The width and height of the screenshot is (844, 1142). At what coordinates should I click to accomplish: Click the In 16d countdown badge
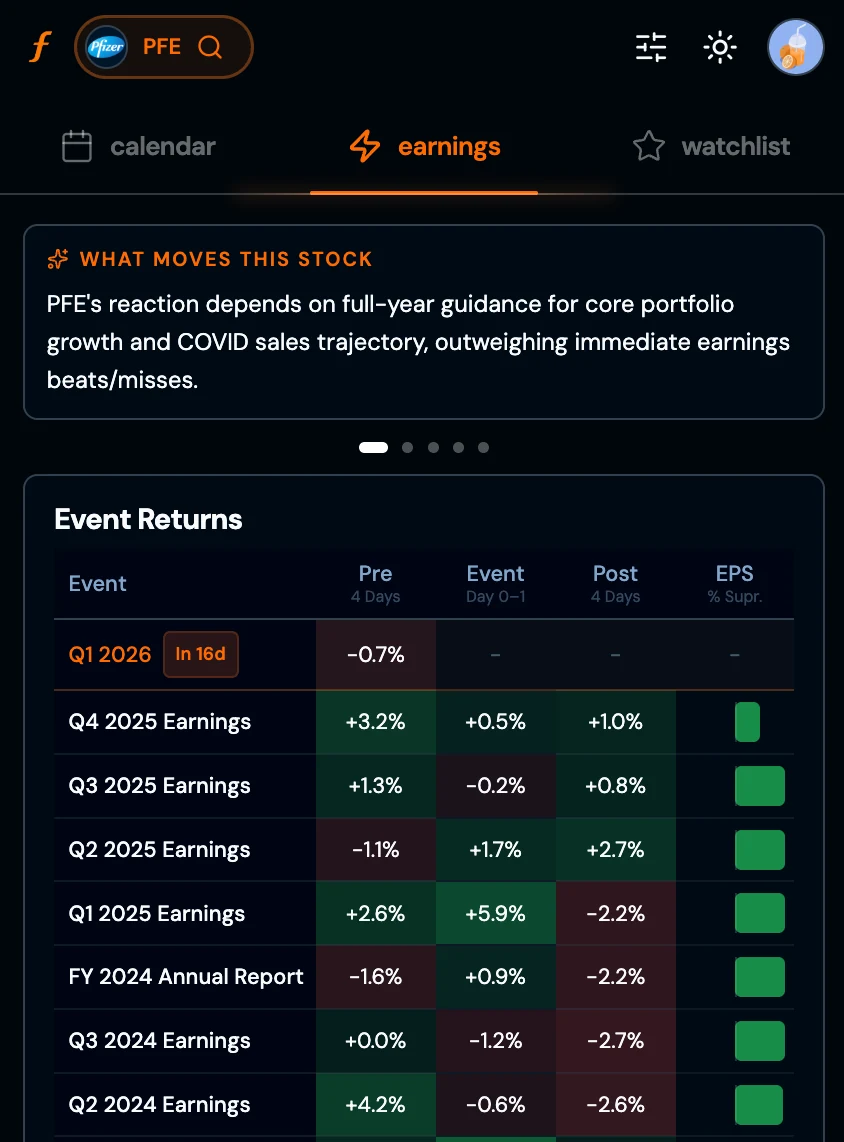pyautogui.click(x=200, y=654)
